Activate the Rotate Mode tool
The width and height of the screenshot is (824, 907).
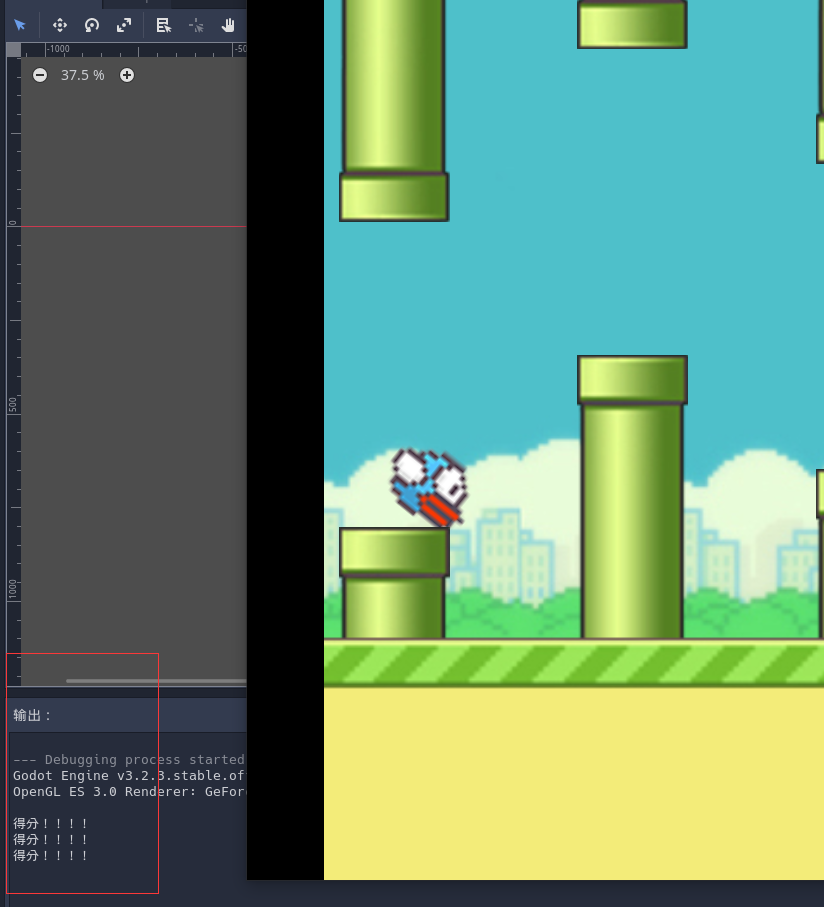pos(92,25)
